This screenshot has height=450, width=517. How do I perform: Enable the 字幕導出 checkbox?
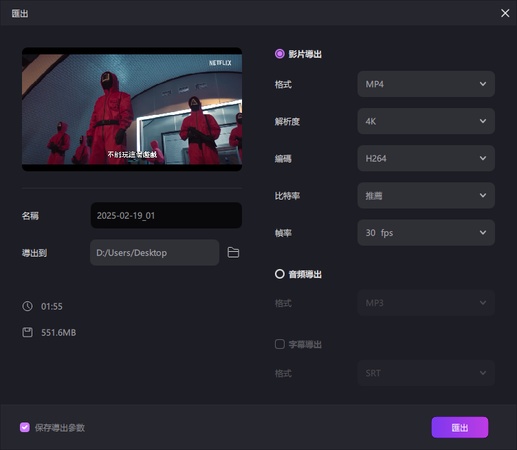click(x=279, y=344)
